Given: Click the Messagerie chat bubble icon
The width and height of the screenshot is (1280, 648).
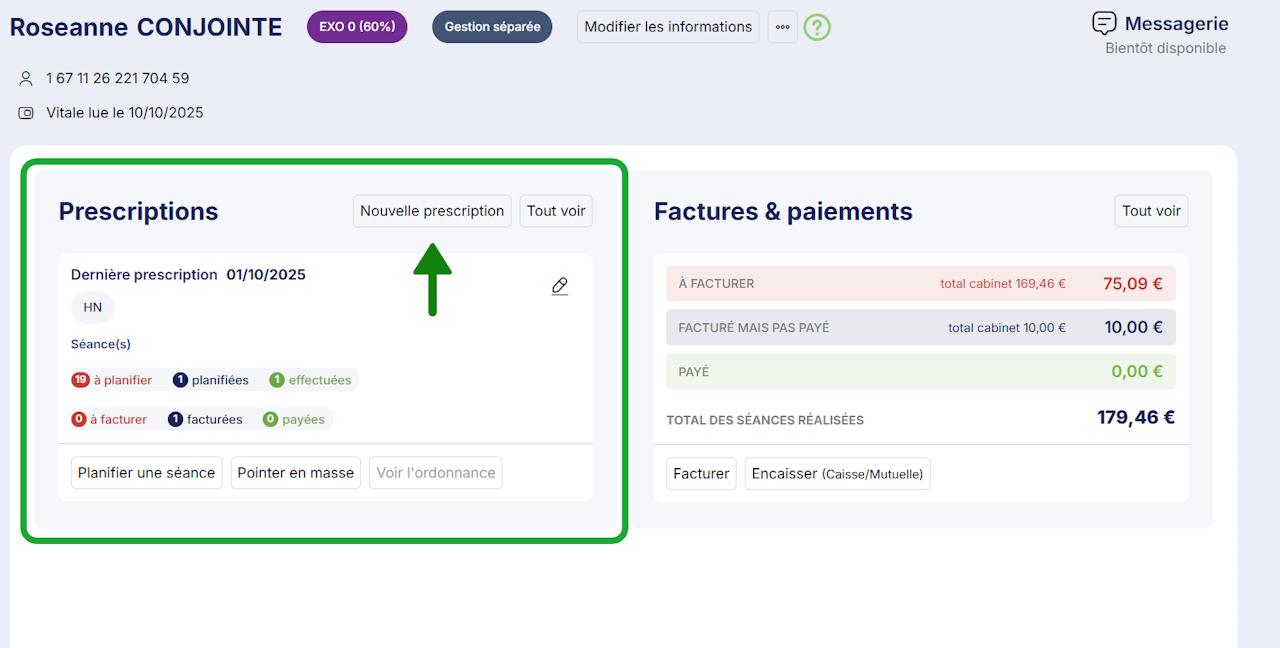Looking at the screenshot, I should tap(1104, 24).
